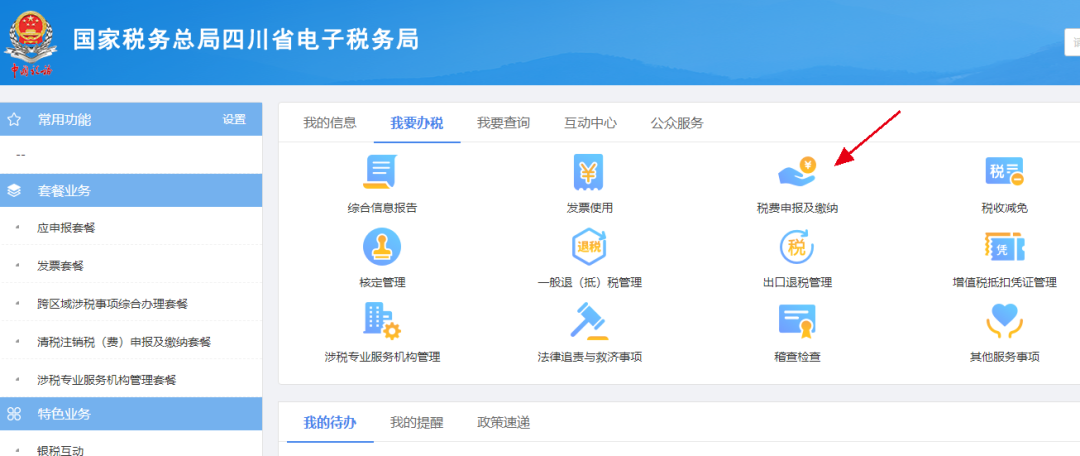Switch to 我要查询 tab
Screen dimensions: 1080x456
pyautogui.click(x=503, y=123)
